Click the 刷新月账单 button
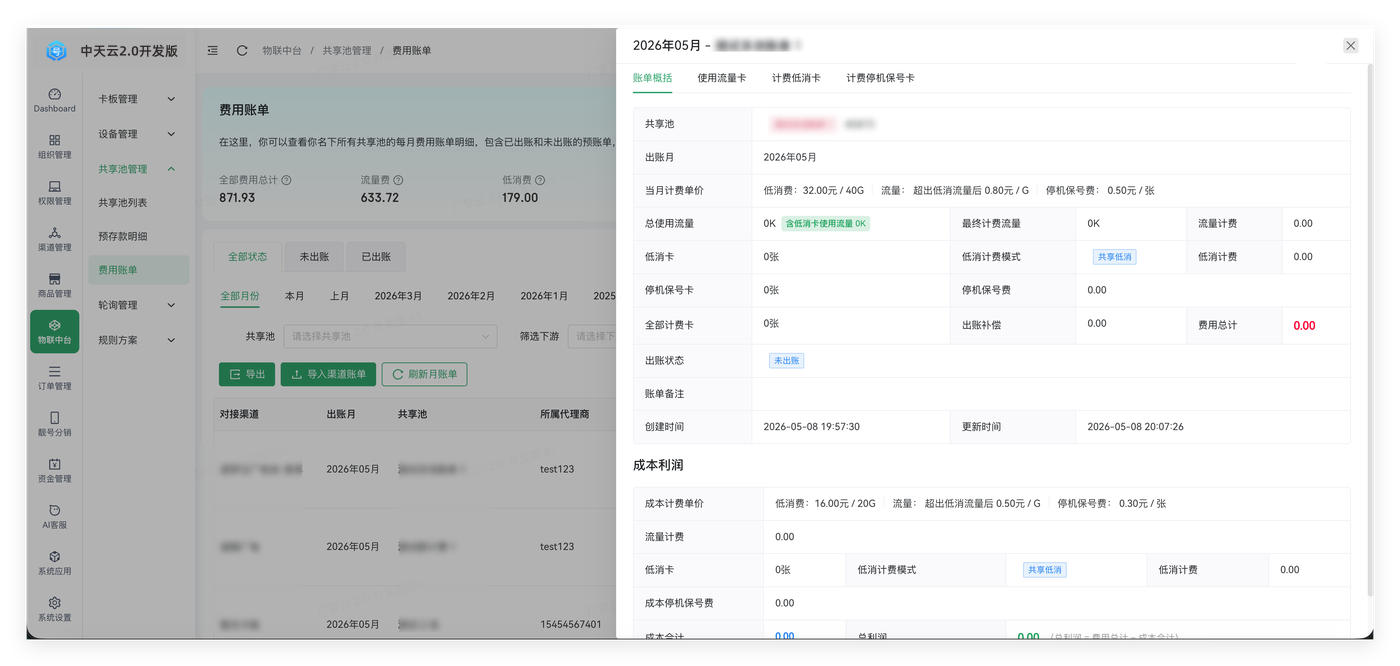This screenshot has height=666, width=1400. (424, 374)
